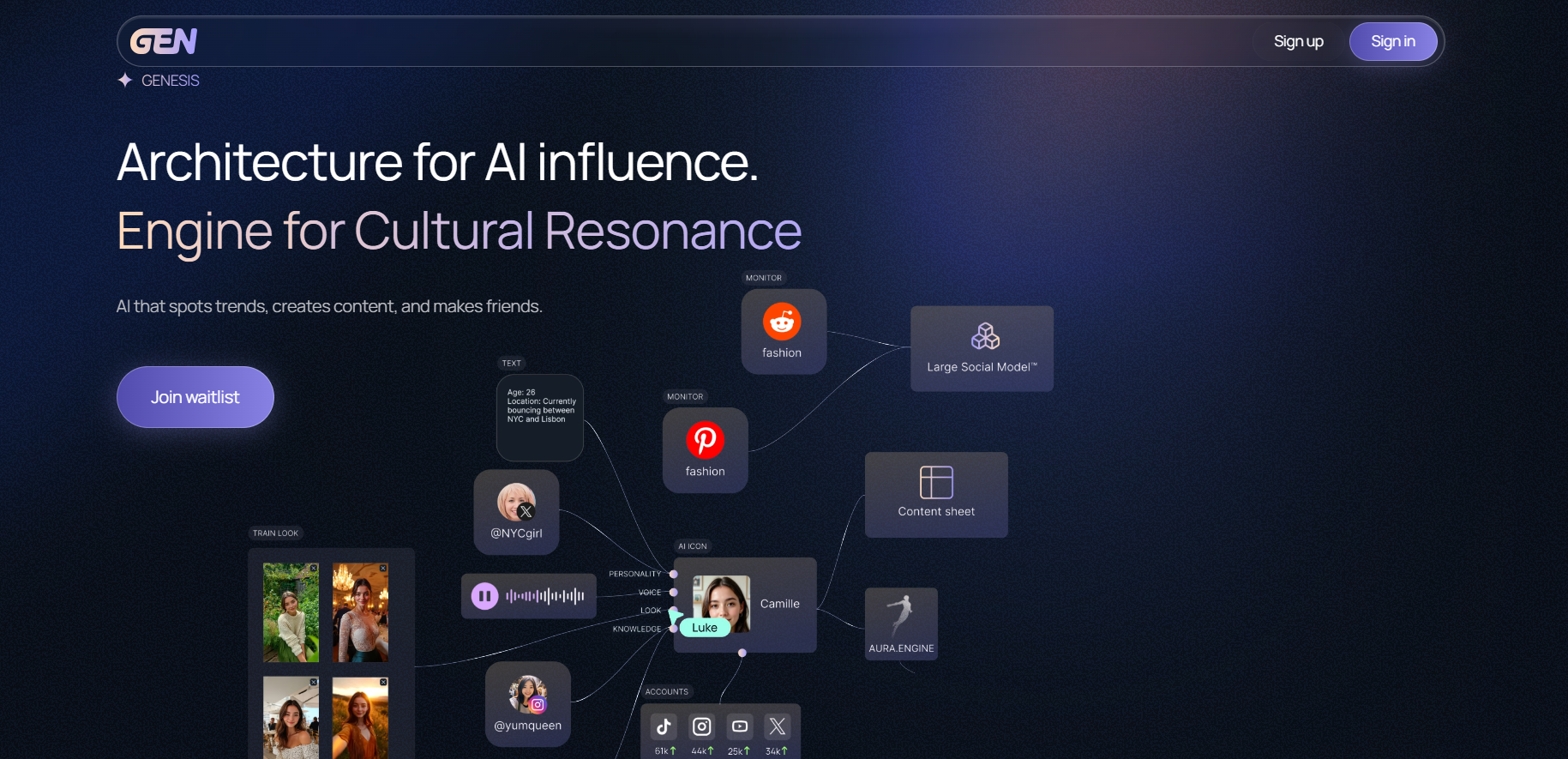Click the GEN logo in navbar
1568x759 pixels.
164,41
